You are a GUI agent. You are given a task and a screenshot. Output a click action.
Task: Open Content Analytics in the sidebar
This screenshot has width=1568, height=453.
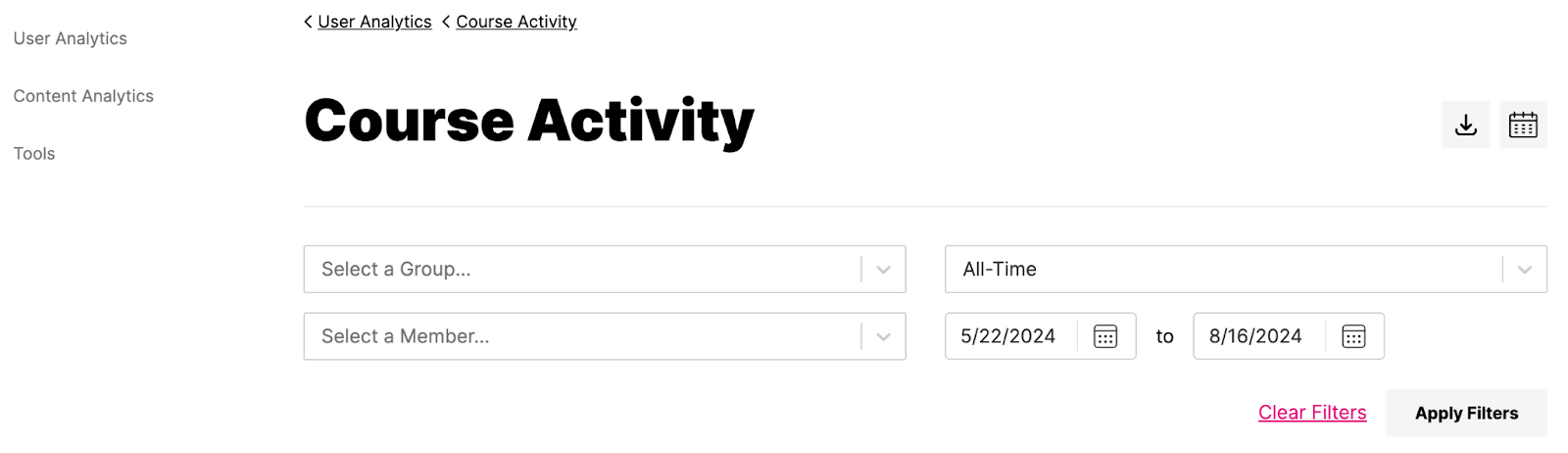click(83, 96)
